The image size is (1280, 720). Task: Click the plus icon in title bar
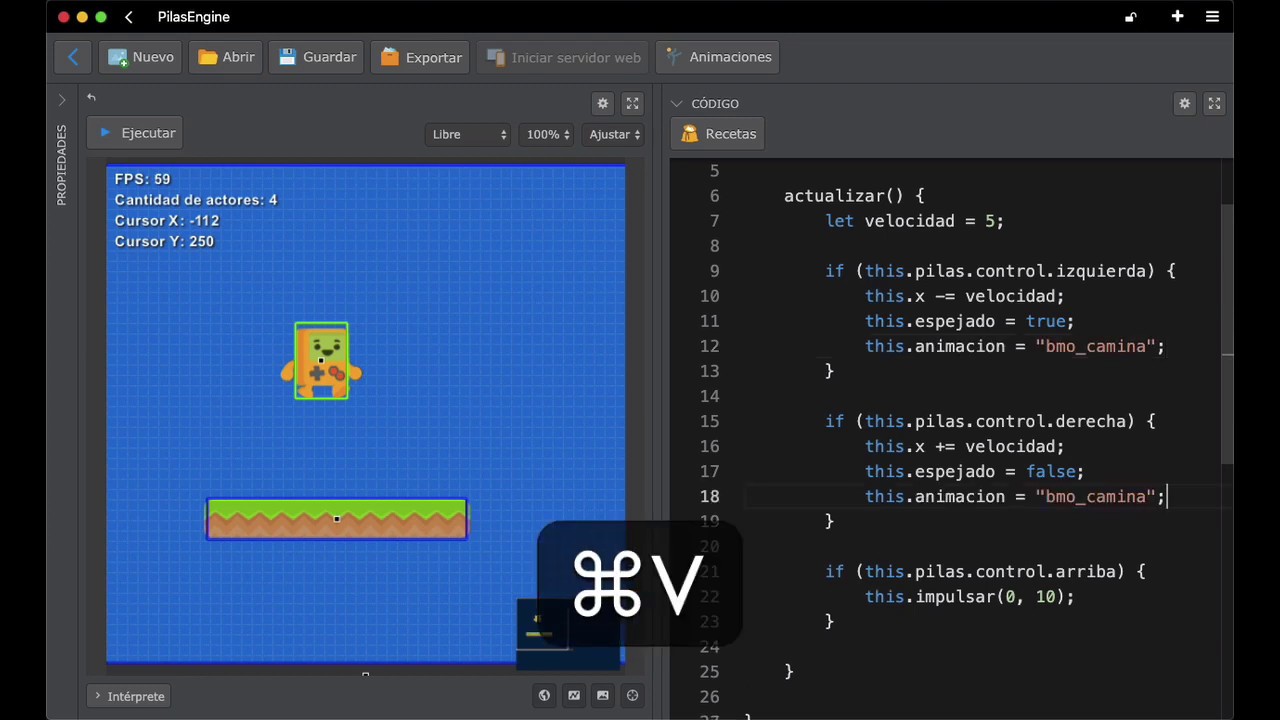pyautogui.click(x=1177, y=16)
